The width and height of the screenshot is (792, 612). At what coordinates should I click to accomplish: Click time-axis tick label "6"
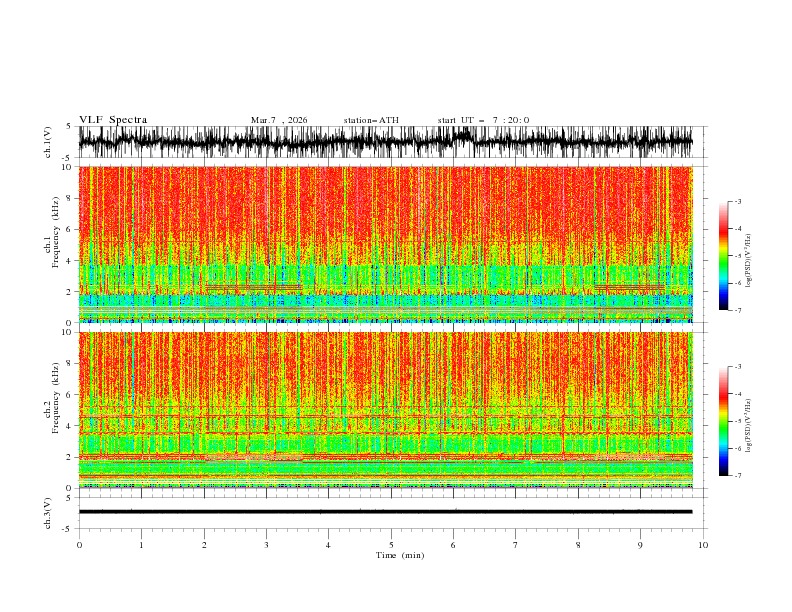(453, 545)
